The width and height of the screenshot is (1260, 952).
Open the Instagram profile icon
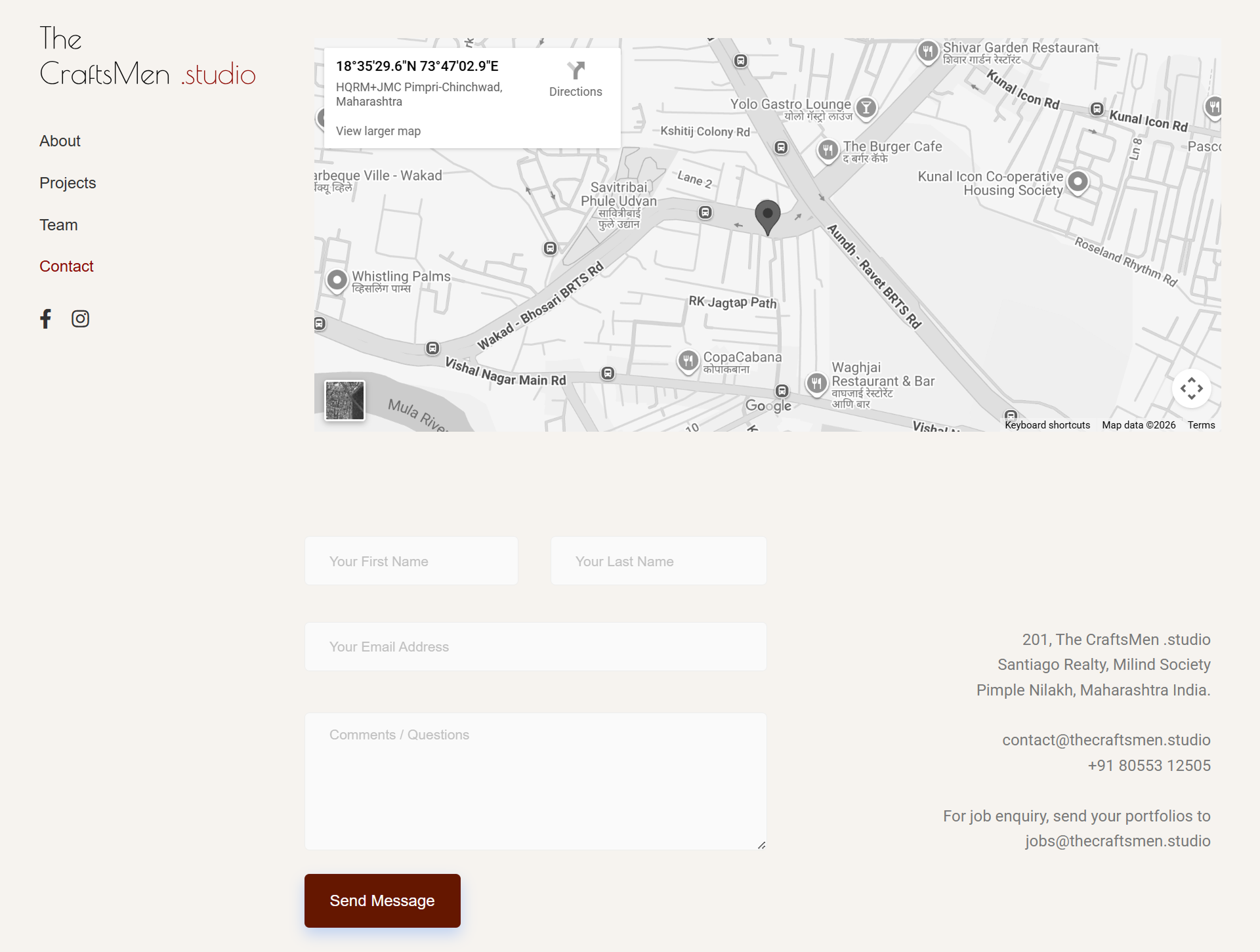click(80, 319)
